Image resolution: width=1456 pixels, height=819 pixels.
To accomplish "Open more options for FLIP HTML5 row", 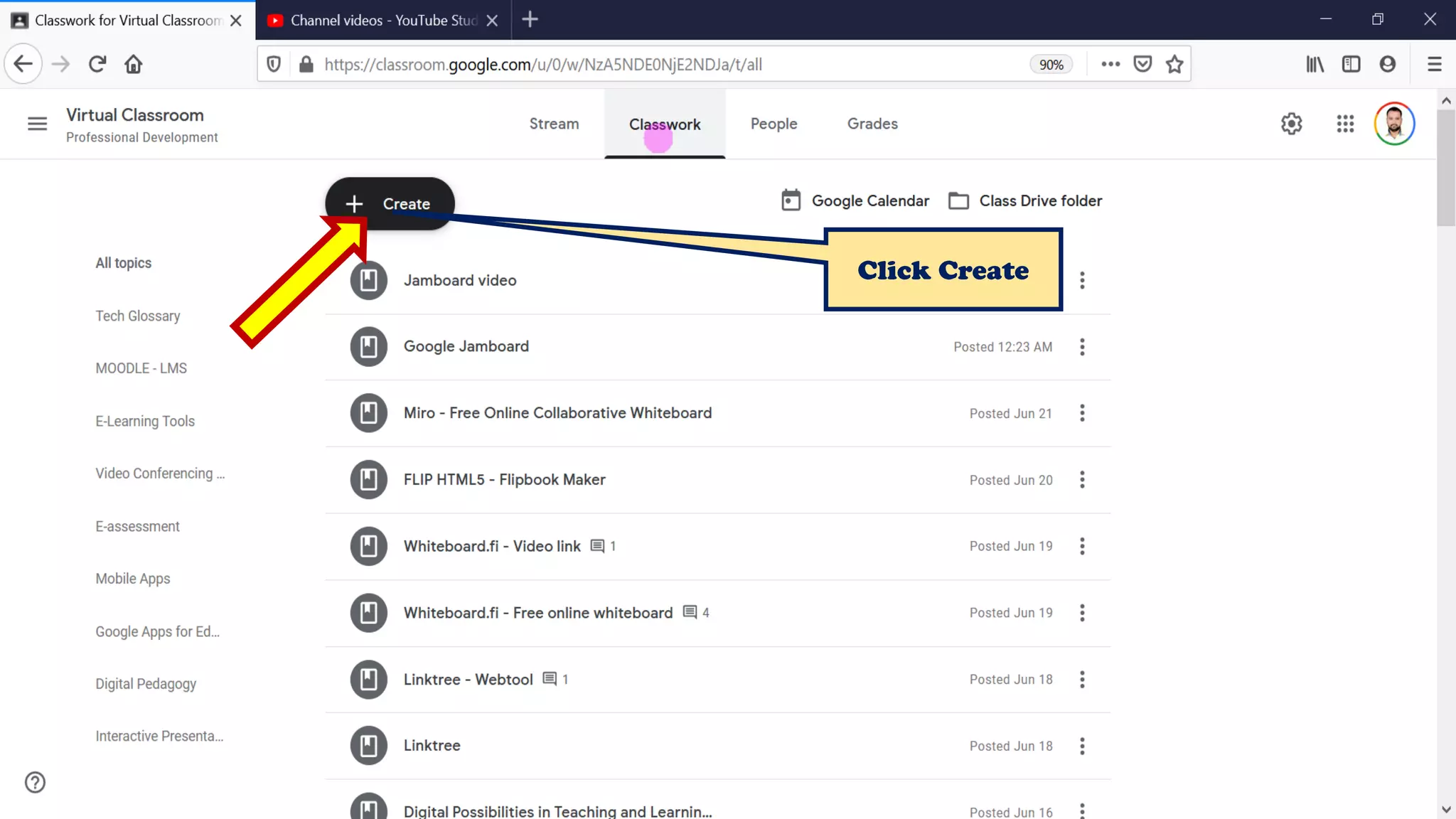I will click(x=1082, y=480).
